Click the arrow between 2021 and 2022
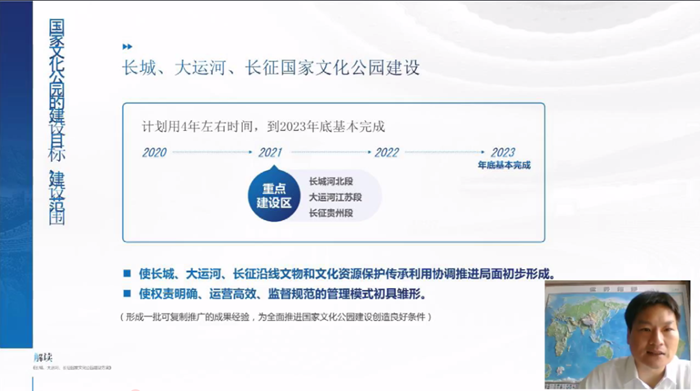Image resolution: width=700 pixels, height=391 pixels. point(331,152)
